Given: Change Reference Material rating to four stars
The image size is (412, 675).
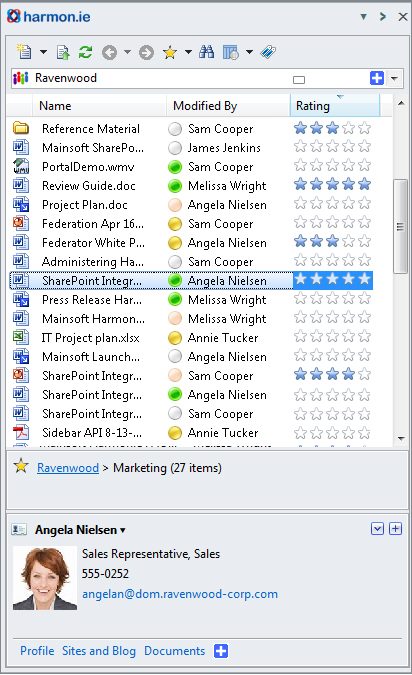Looking at the screenshot, I should (x=348, y=128).
